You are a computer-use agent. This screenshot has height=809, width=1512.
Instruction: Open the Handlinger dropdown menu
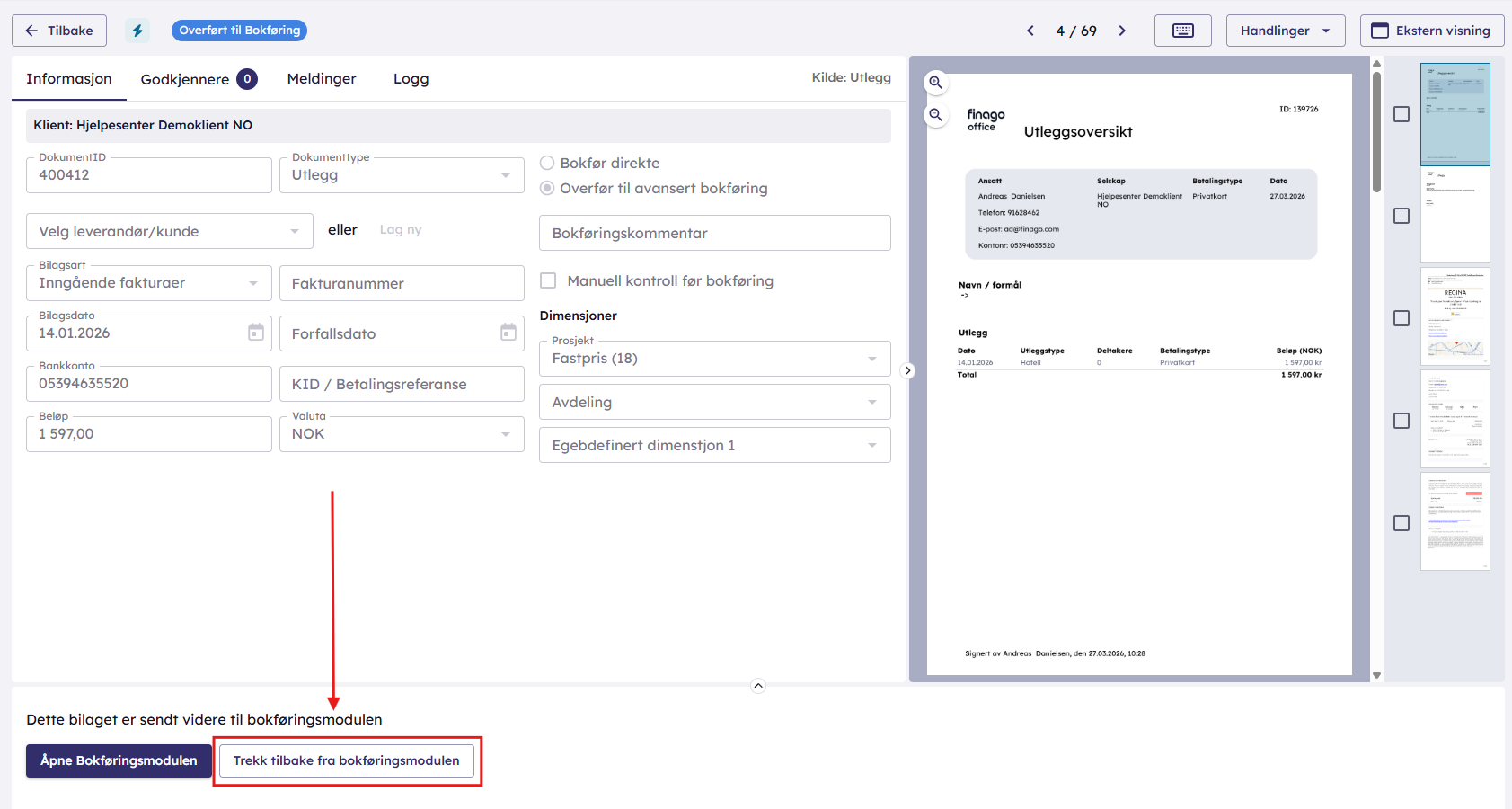click(x=1285, y=31)
